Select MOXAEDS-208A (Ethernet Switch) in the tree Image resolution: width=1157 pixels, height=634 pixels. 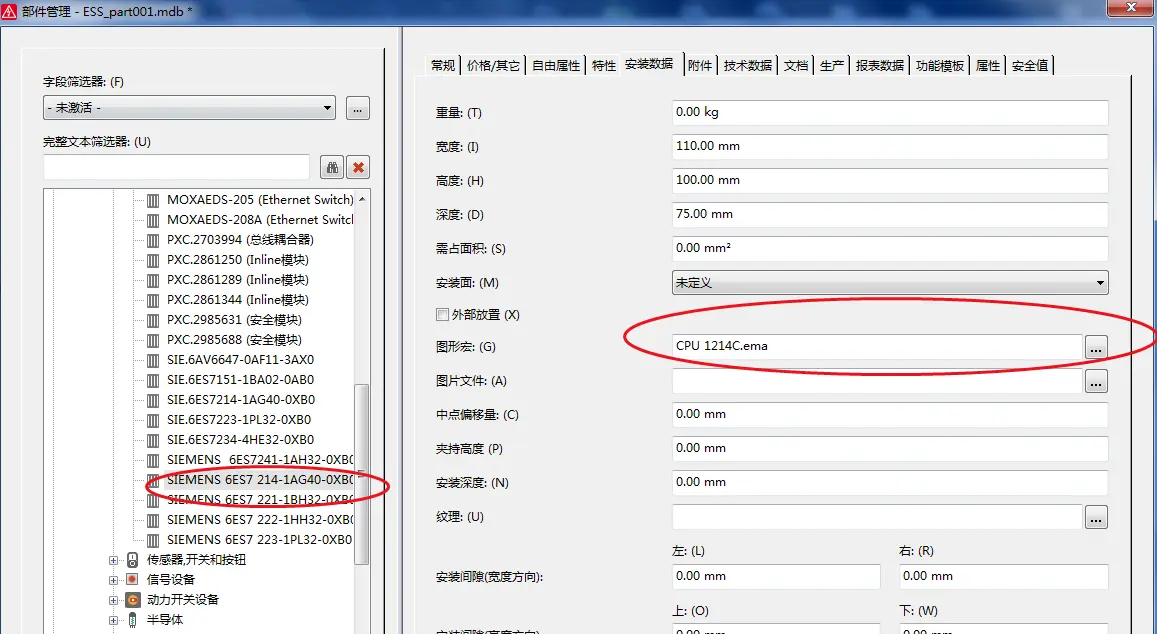pyautogui.click(x=260, y=220)
